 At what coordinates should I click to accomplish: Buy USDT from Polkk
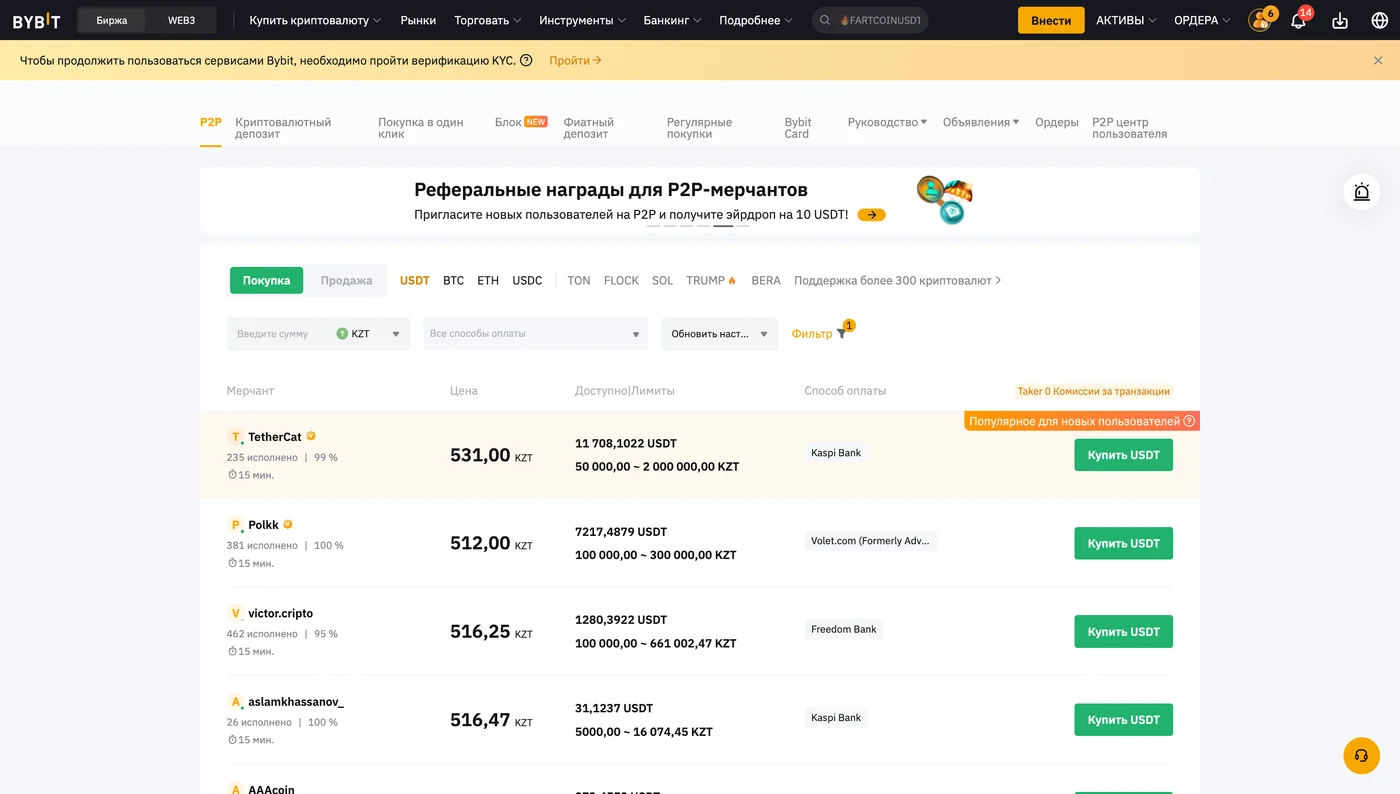pos(1124,543)
